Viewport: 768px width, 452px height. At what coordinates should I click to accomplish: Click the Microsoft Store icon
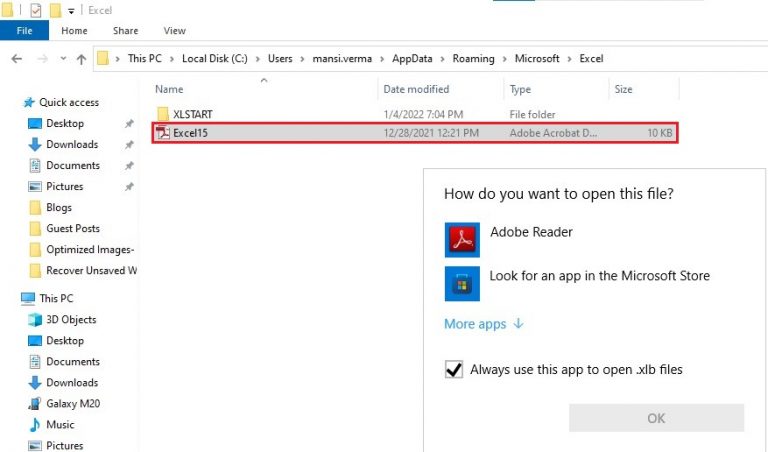pos(462,283)
